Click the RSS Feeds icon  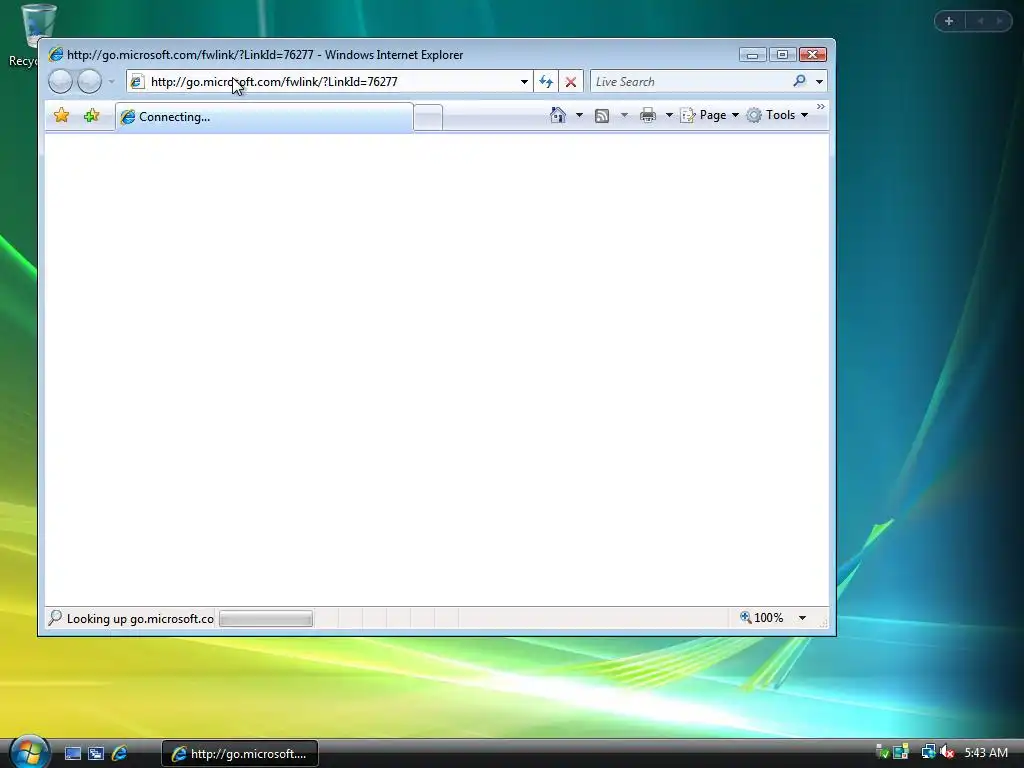pos(602,116)
